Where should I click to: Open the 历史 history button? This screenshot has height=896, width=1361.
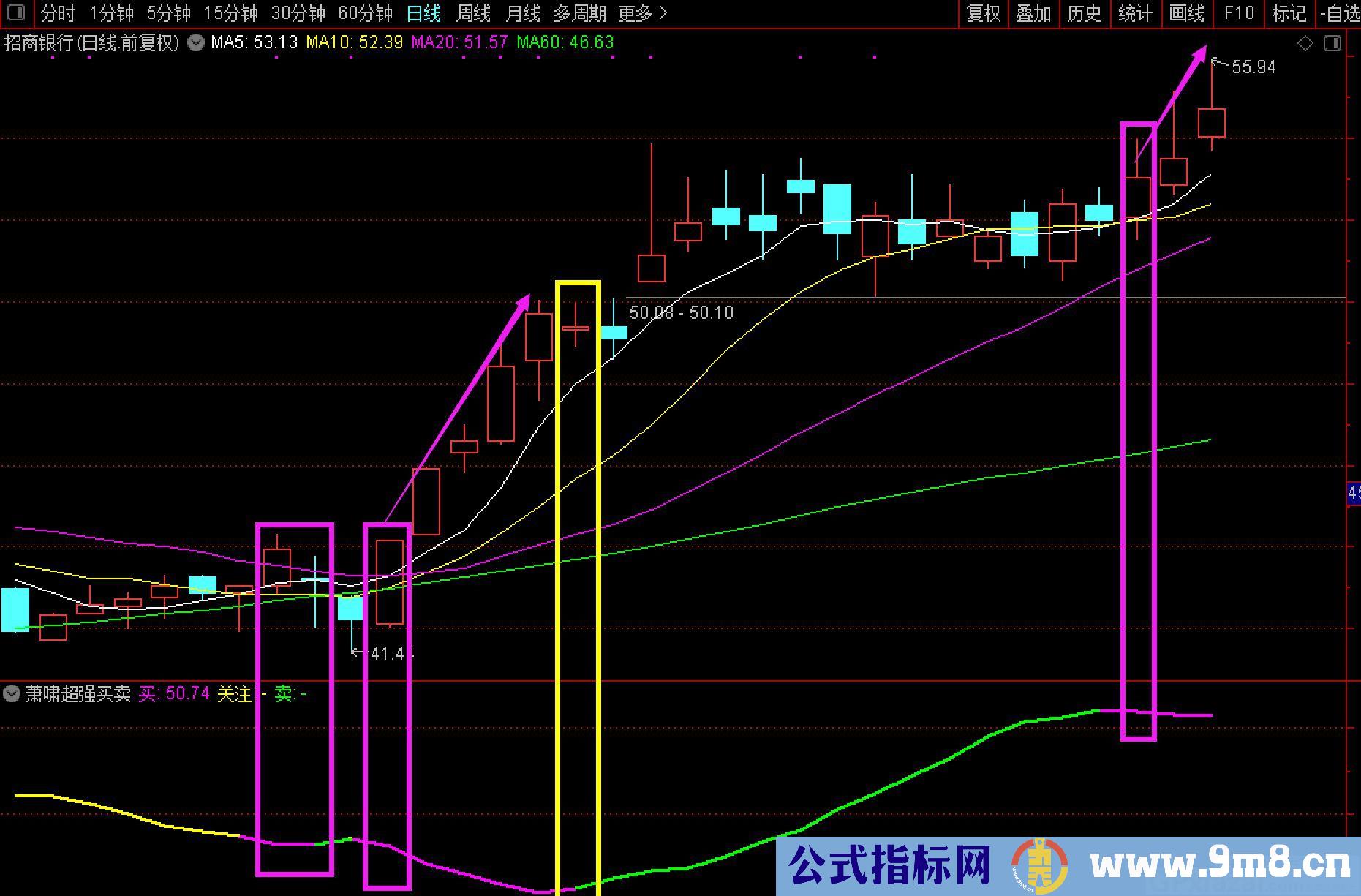(1084, 13)
